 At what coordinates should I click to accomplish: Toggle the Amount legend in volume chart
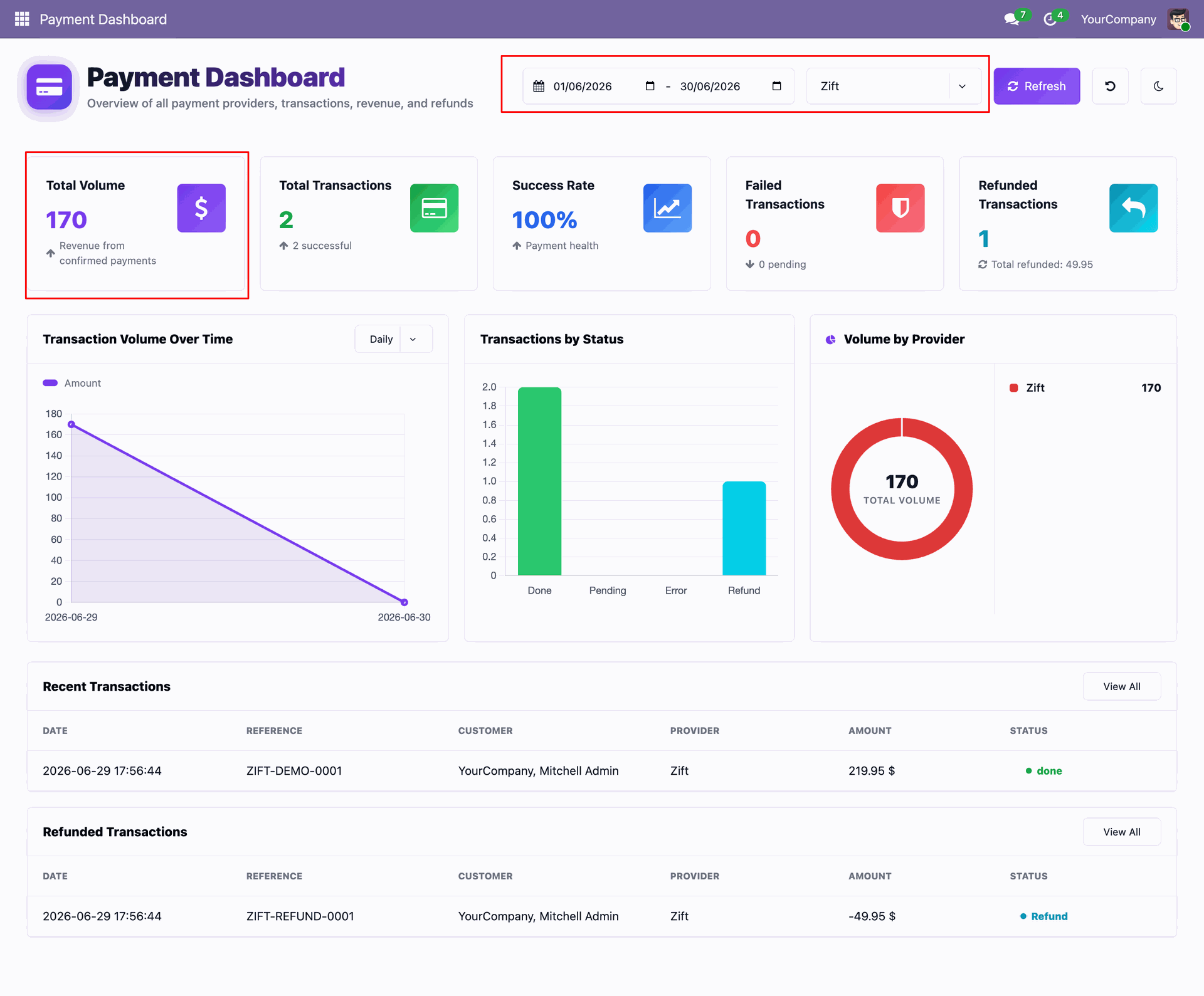71,383
